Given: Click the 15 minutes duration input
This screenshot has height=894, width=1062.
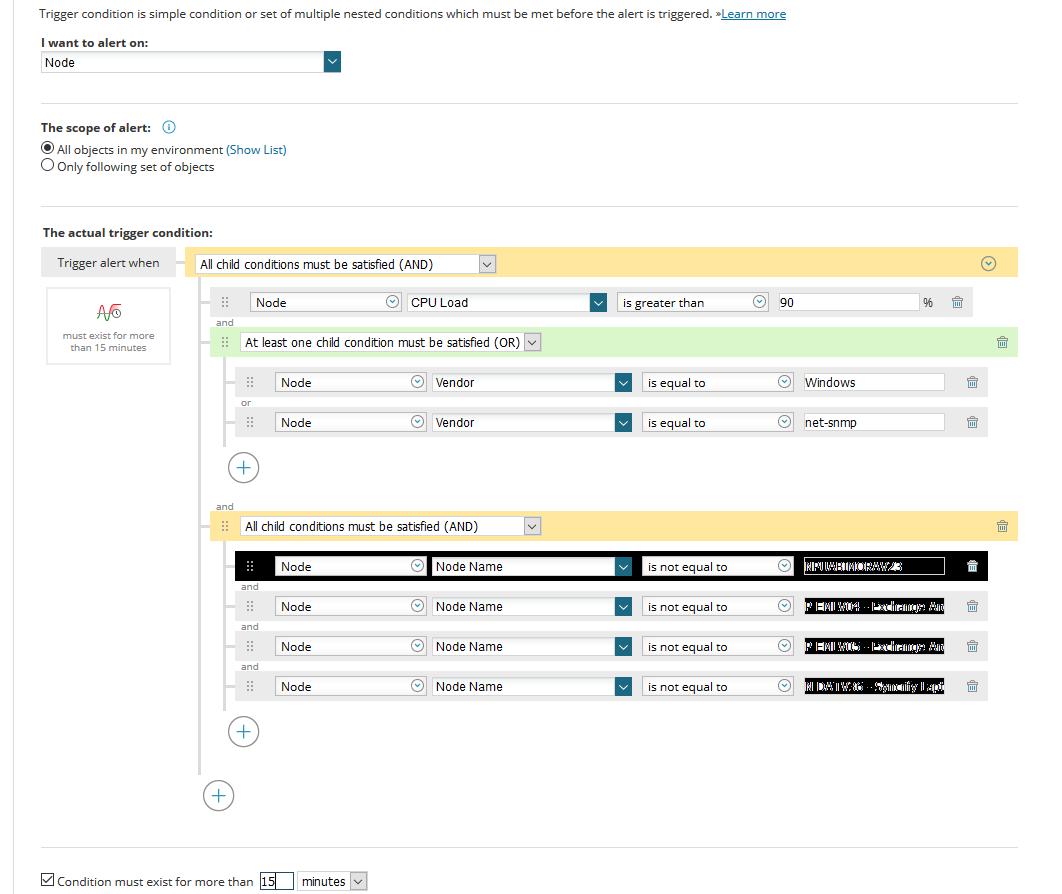Looking at the screenshot, I should 276,881.
